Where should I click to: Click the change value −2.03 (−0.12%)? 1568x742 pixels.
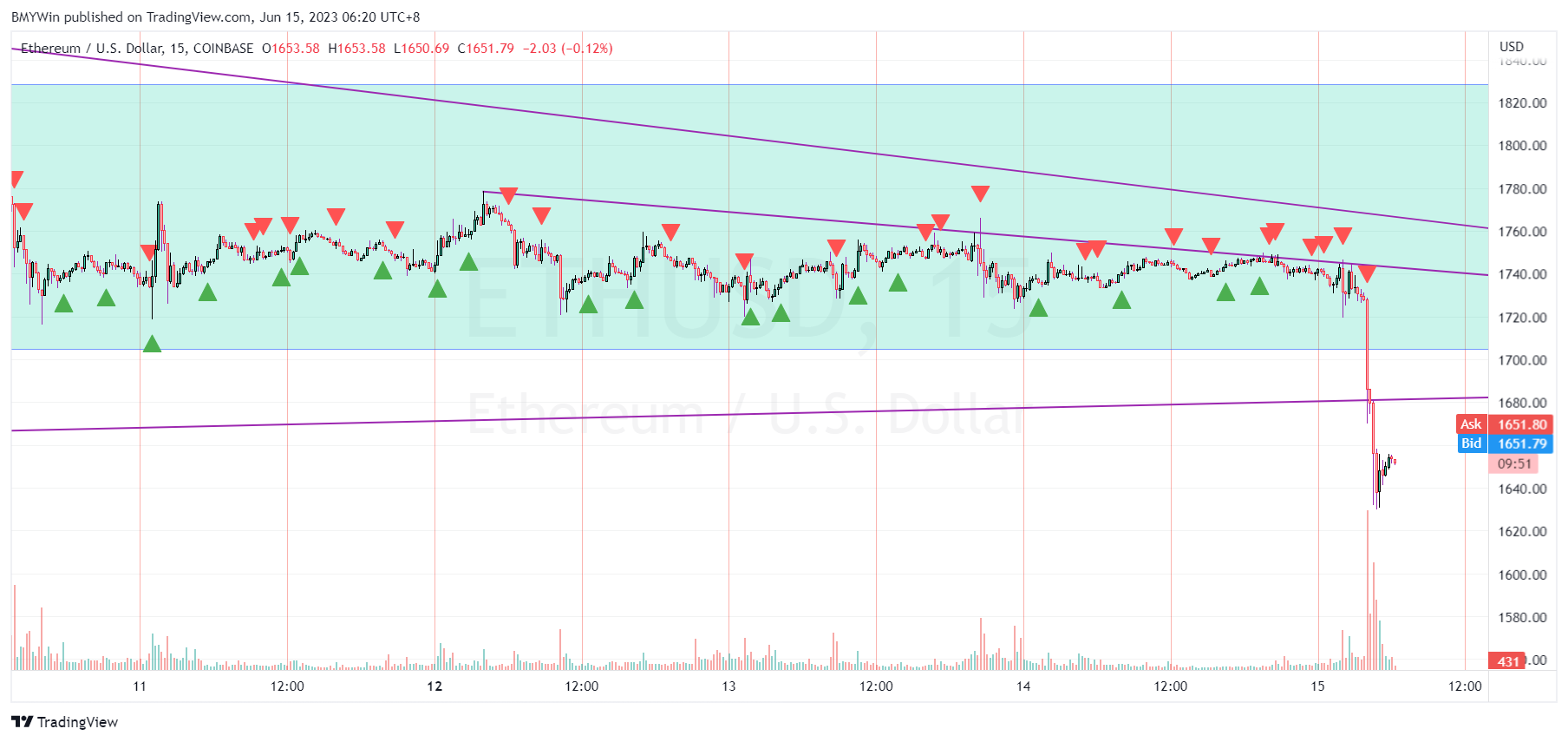click(567, 49)
